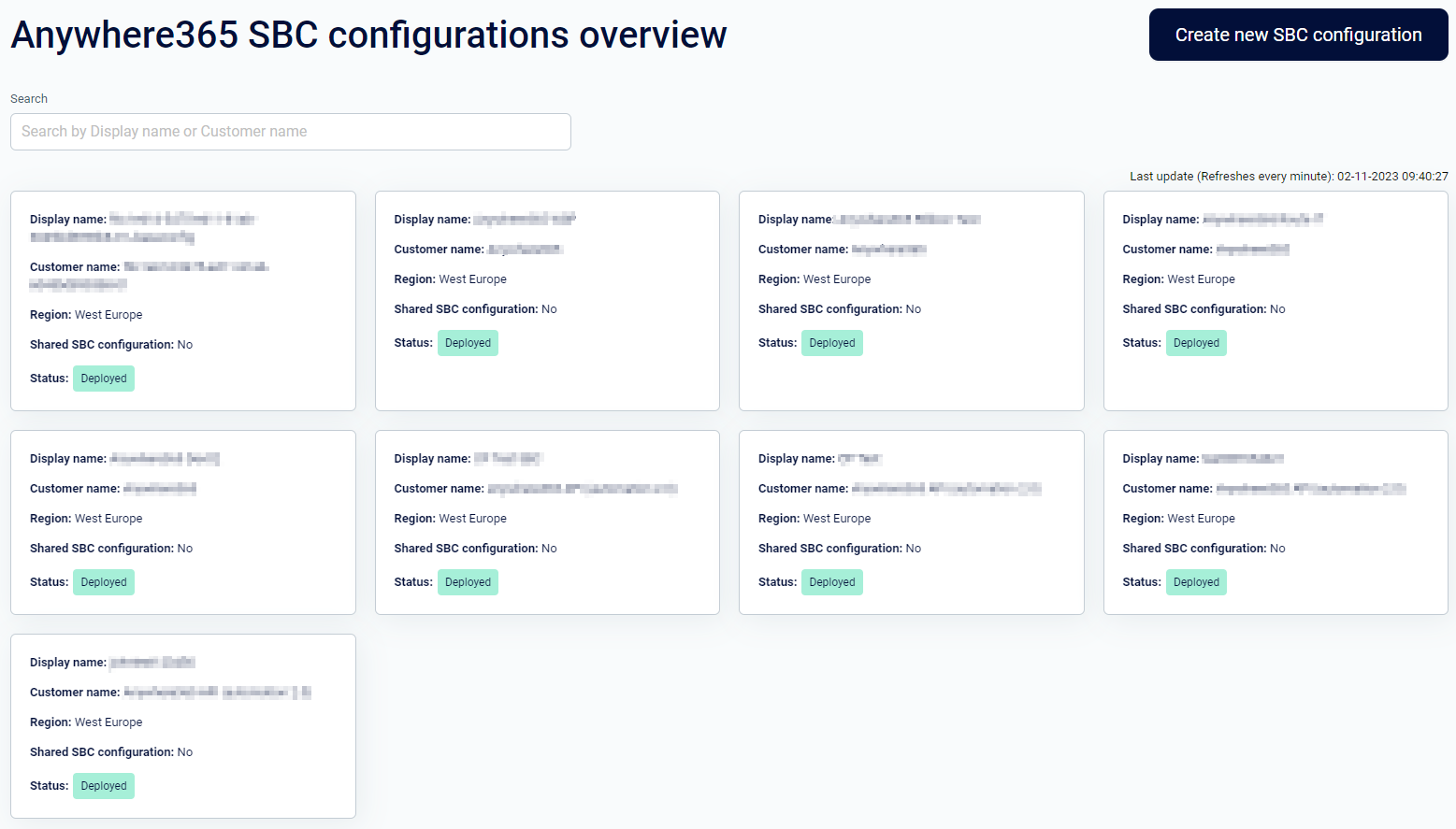Click the Create new SBC configuration button
The width and height of the screenshot is (1456, 829).
click(1298, 35)
